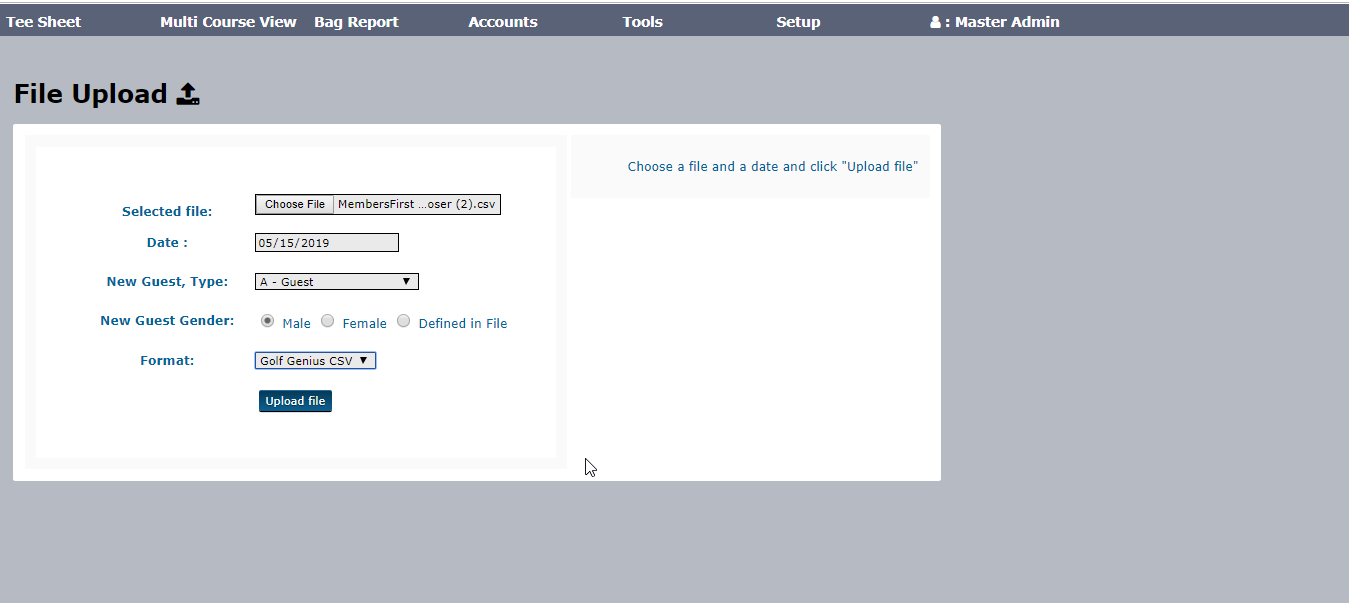Click the selected file name MembersFirst csv
This screenshot has width=1349, height=603.
pyautogui.click(x=416, y=204)
